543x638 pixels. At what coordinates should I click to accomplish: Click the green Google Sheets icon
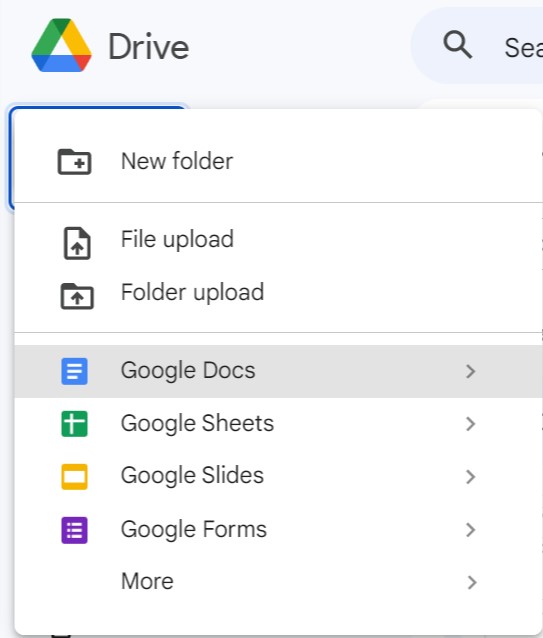74,424
